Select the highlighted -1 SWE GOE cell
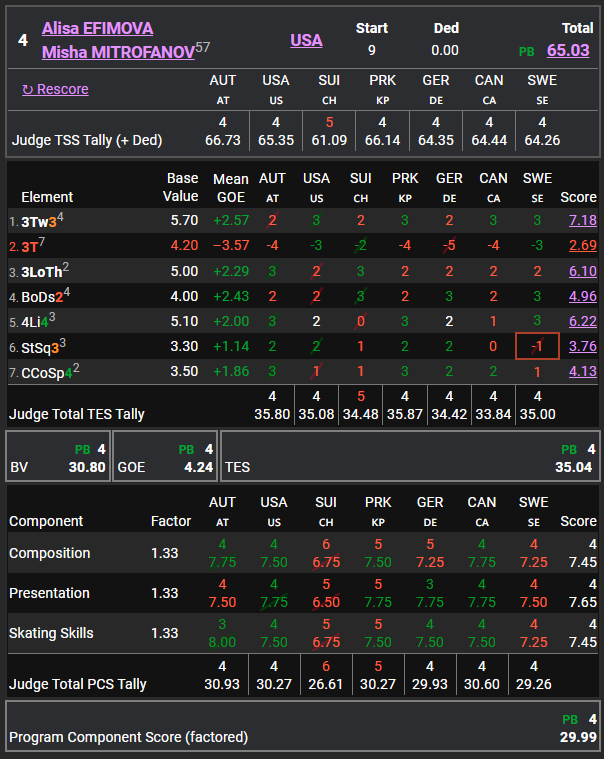Screen dimensions: 604x759 coord(537,347)
